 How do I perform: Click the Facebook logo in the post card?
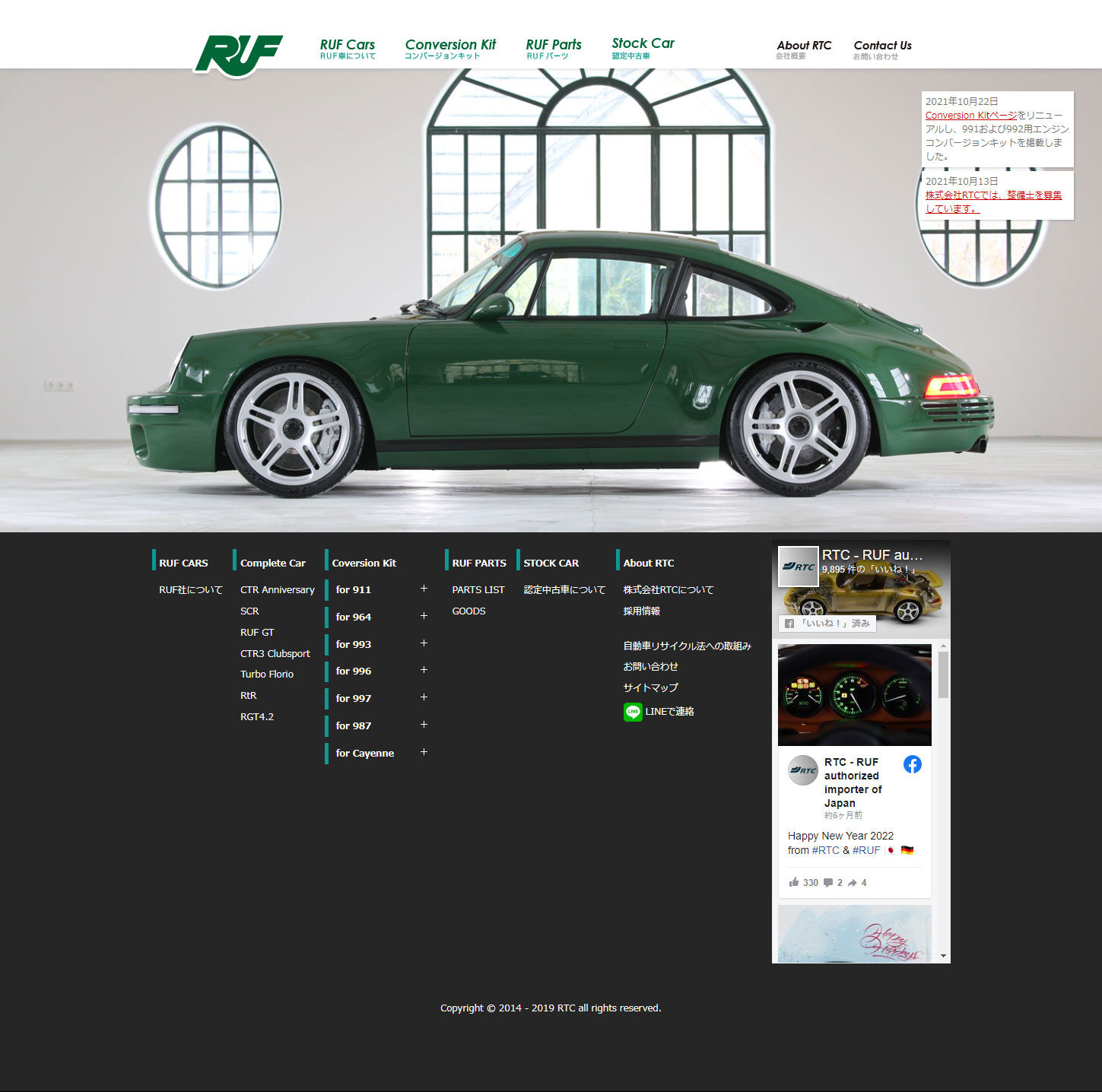(913, 764)
